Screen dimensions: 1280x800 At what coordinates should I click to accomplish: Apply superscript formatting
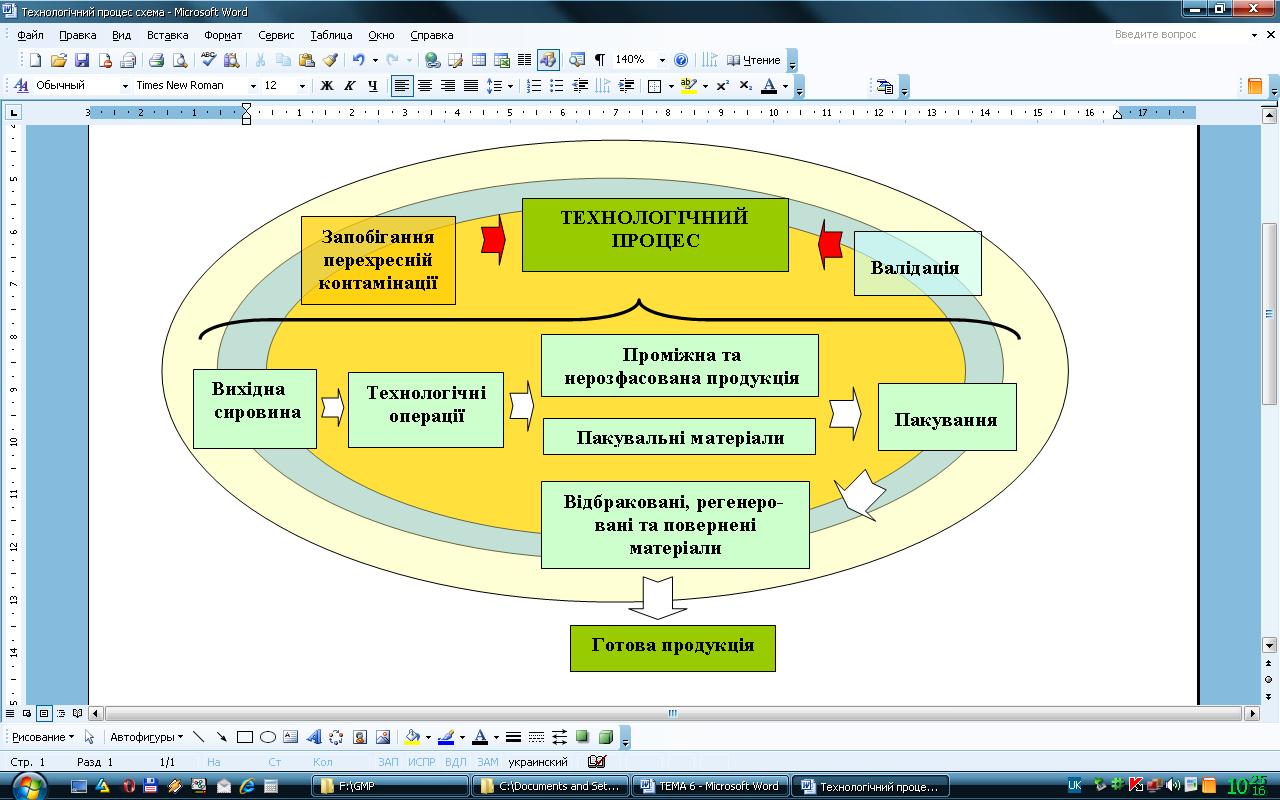click(x=722, y=86)
